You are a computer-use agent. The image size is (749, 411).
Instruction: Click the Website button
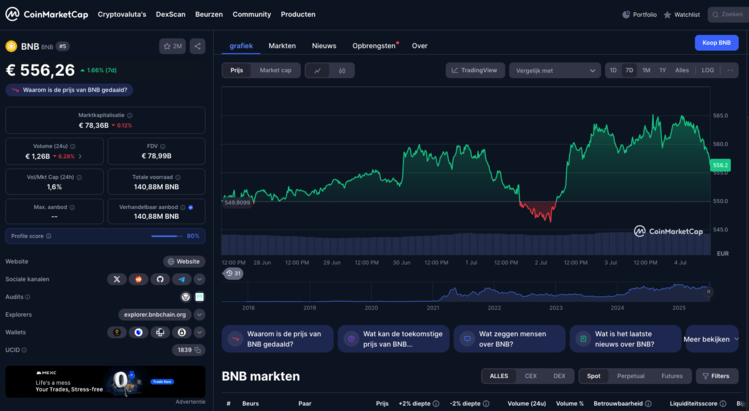tap(184, 261)
